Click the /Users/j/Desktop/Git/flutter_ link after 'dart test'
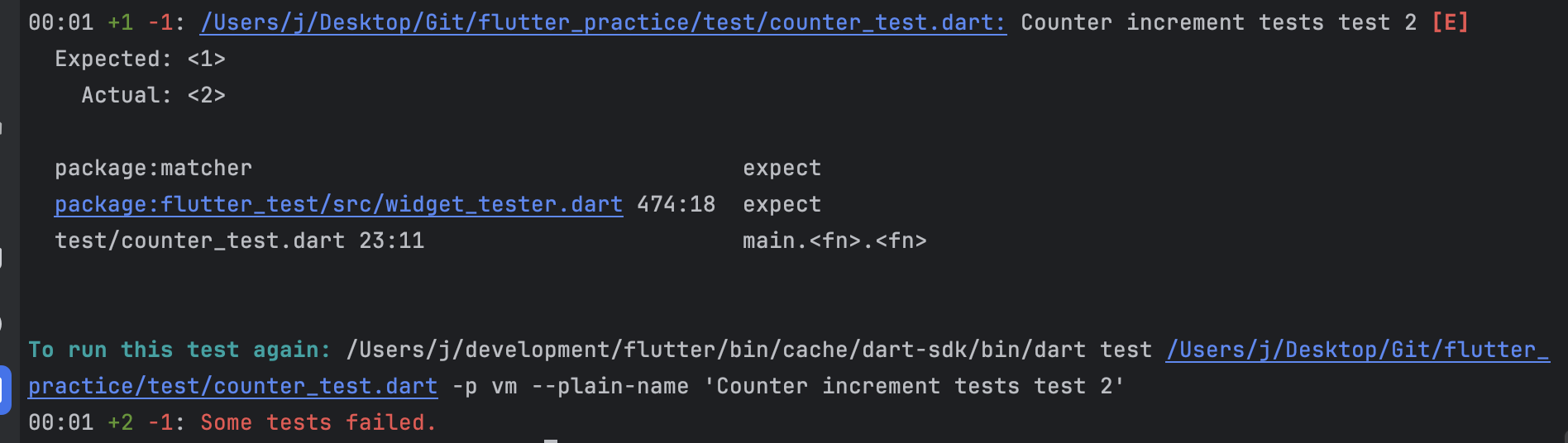The image size is (1568, 443). coord(1357,350)
